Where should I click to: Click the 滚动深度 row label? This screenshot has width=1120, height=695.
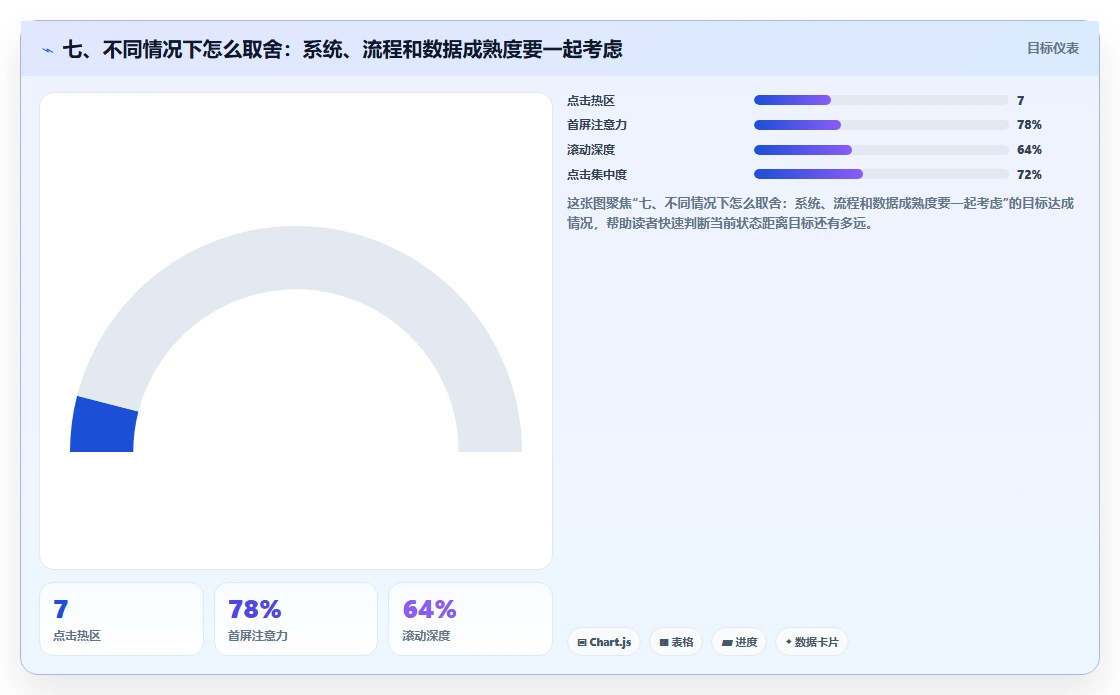[591, 150]
